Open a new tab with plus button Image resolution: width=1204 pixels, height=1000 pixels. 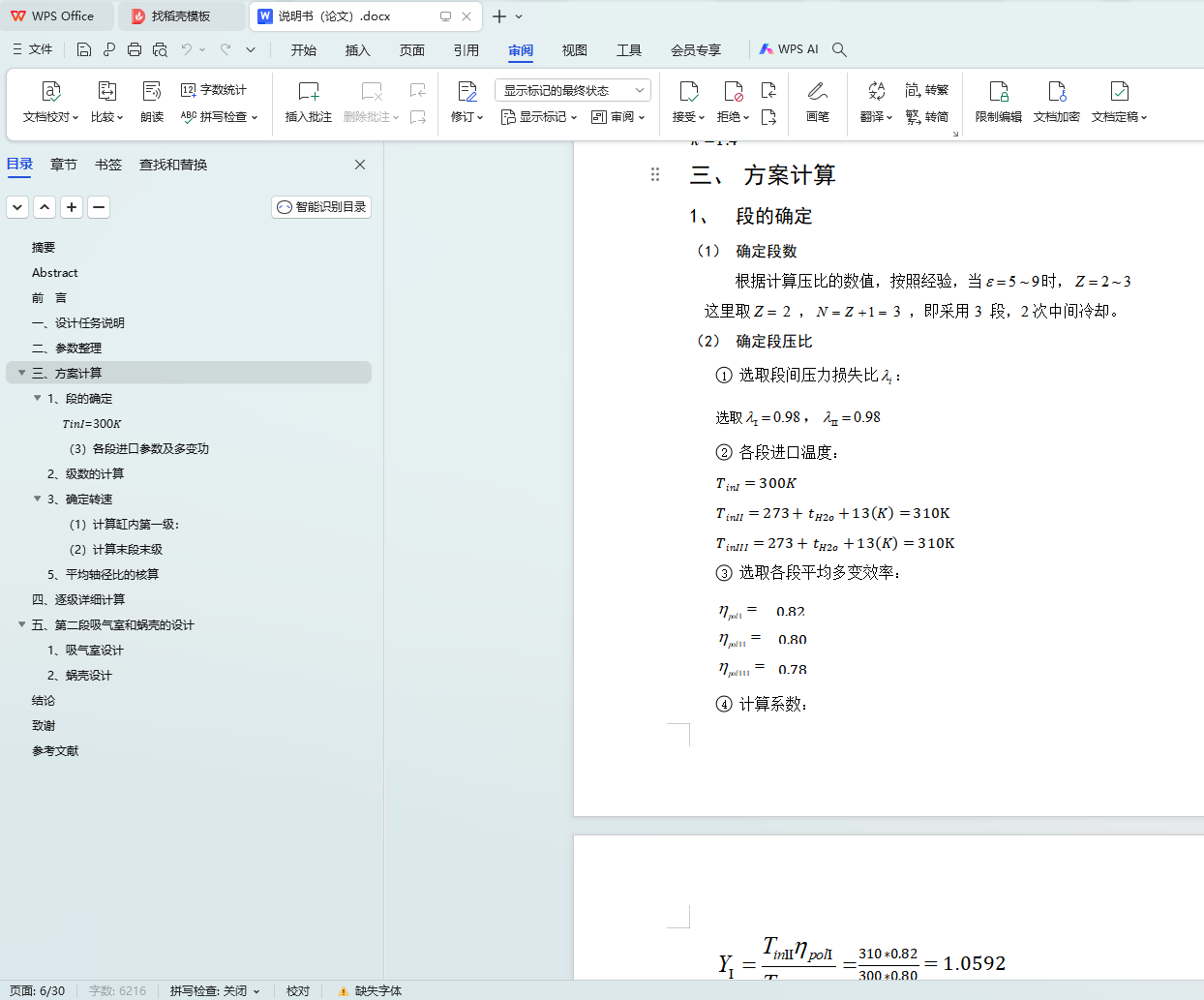tap(499, 16)
